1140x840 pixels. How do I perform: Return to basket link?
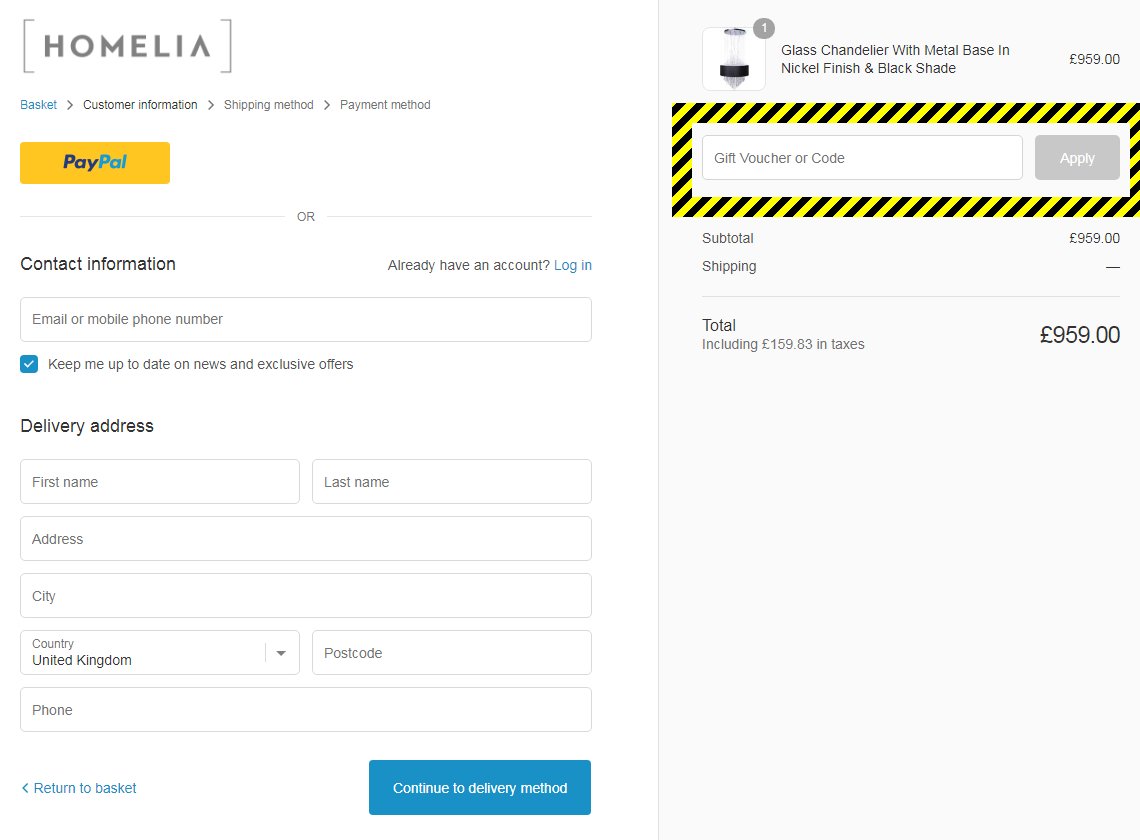[85, 788]
